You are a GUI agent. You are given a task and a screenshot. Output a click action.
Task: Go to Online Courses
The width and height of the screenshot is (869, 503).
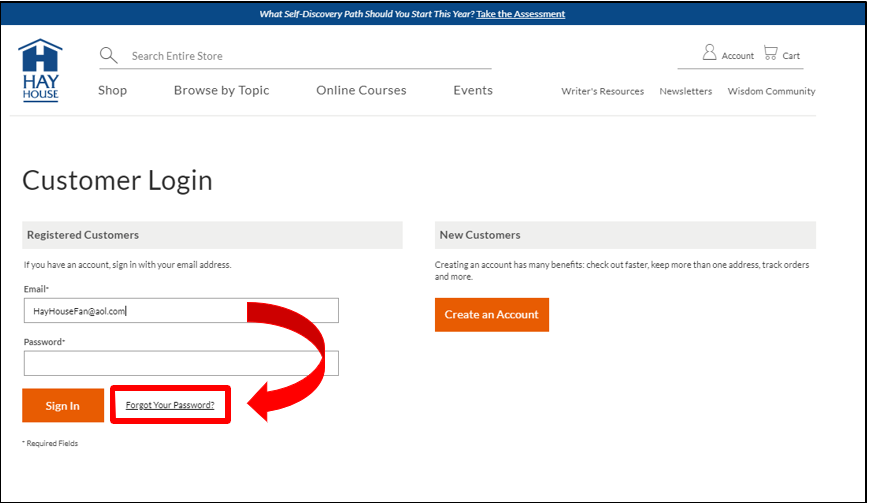click(x=361, y=90)
